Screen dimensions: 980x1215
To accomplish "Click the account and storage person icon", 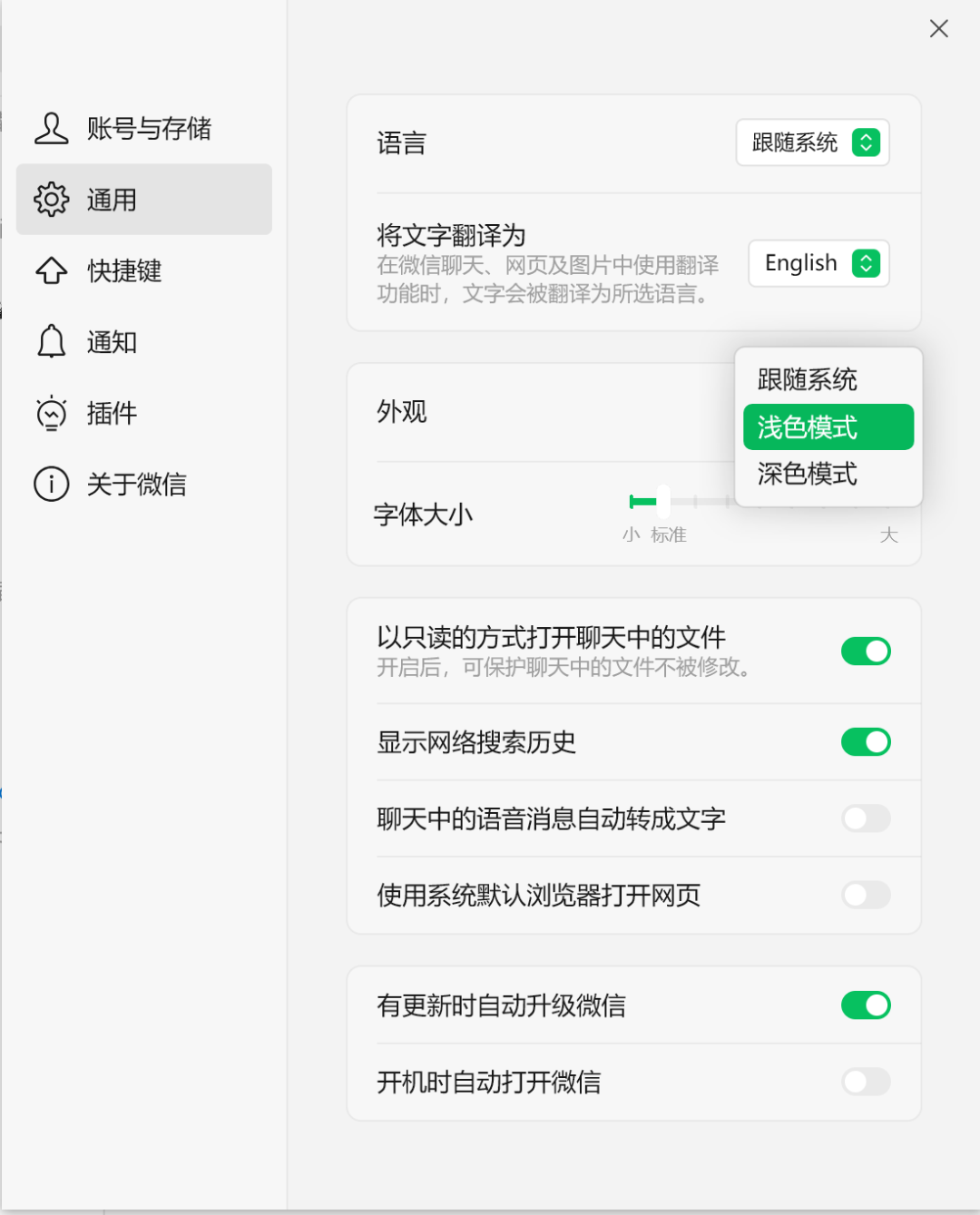I will (x=52, y=129).
